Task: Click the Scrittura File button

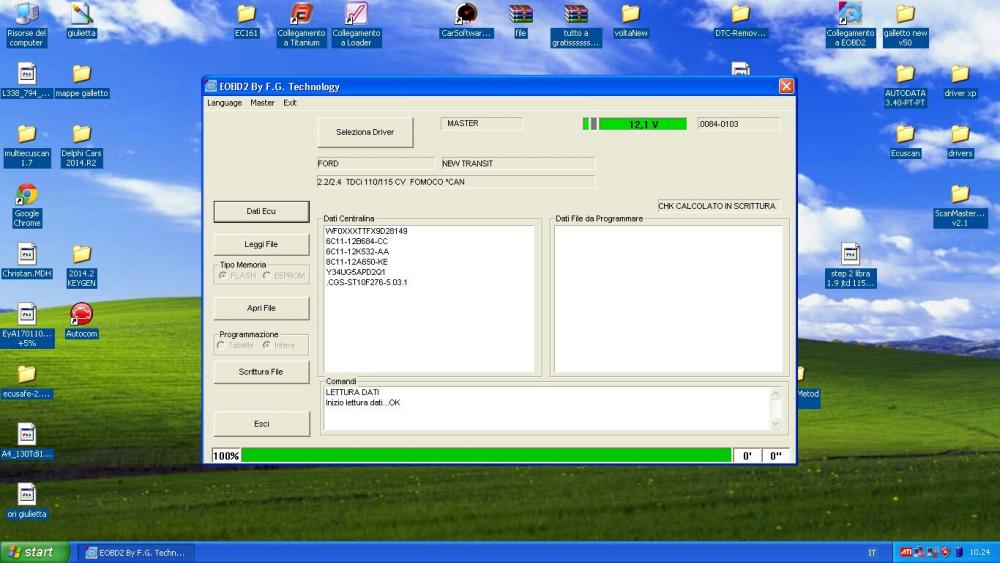Action: tap(261, 372)
